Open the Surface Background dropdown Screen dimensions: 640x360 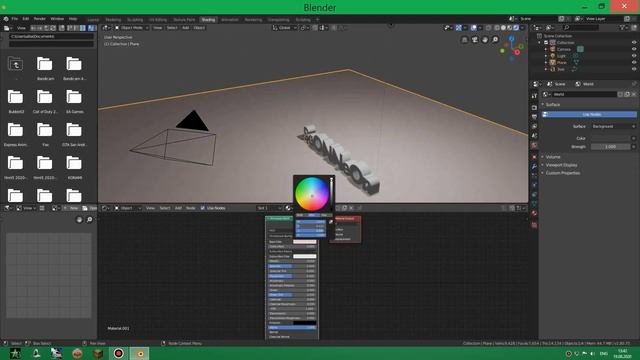613,127
